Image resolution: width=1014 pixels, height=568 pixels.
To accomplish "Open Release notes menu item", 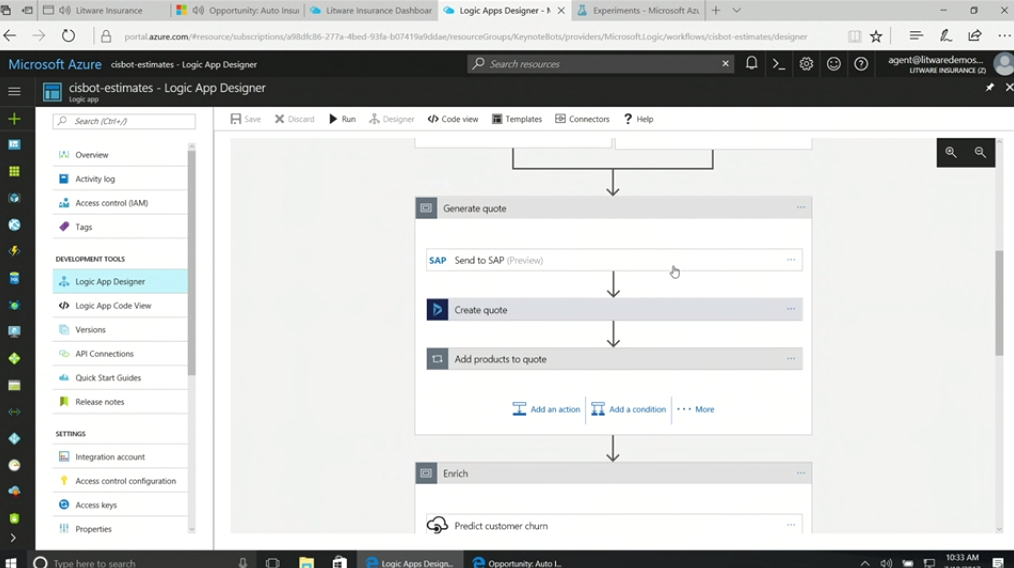I will 120,401.
